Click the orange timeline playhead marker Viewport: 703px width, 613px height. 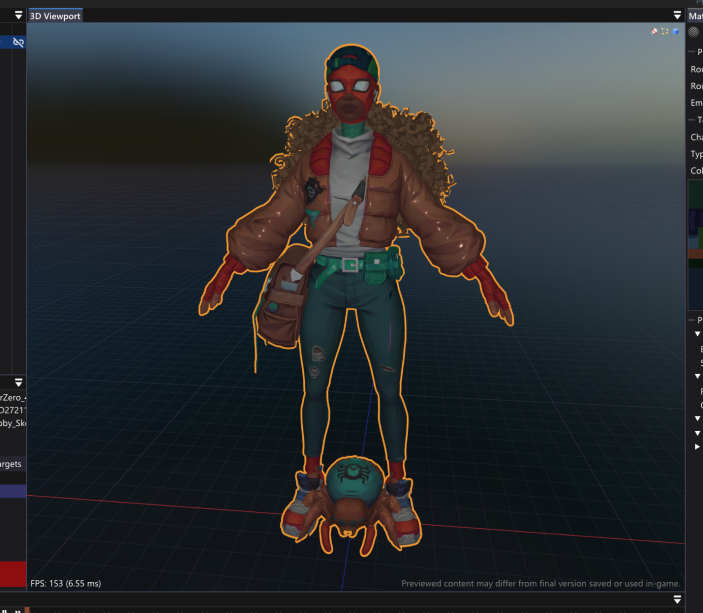tap(27, 610)
